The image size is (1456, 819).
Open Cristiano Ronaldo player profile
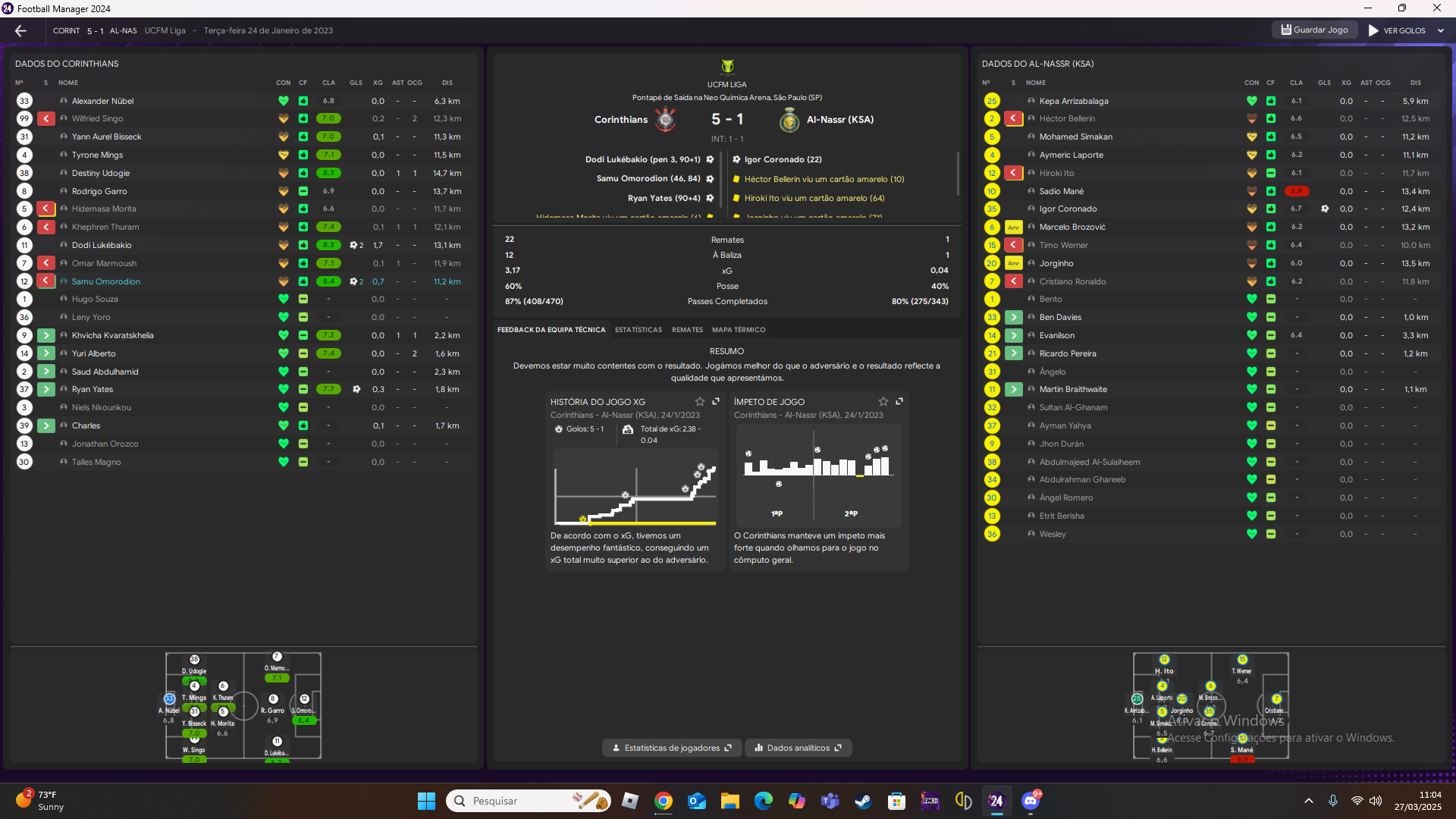tap(1072, 281)
